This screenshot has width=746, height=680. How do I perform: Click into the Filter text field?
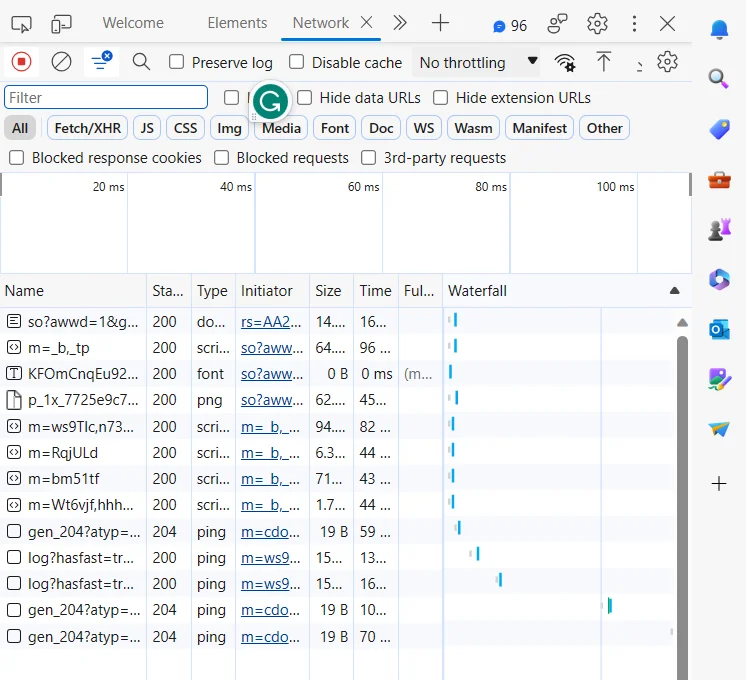pyautogui.click(x=106, y=97)
